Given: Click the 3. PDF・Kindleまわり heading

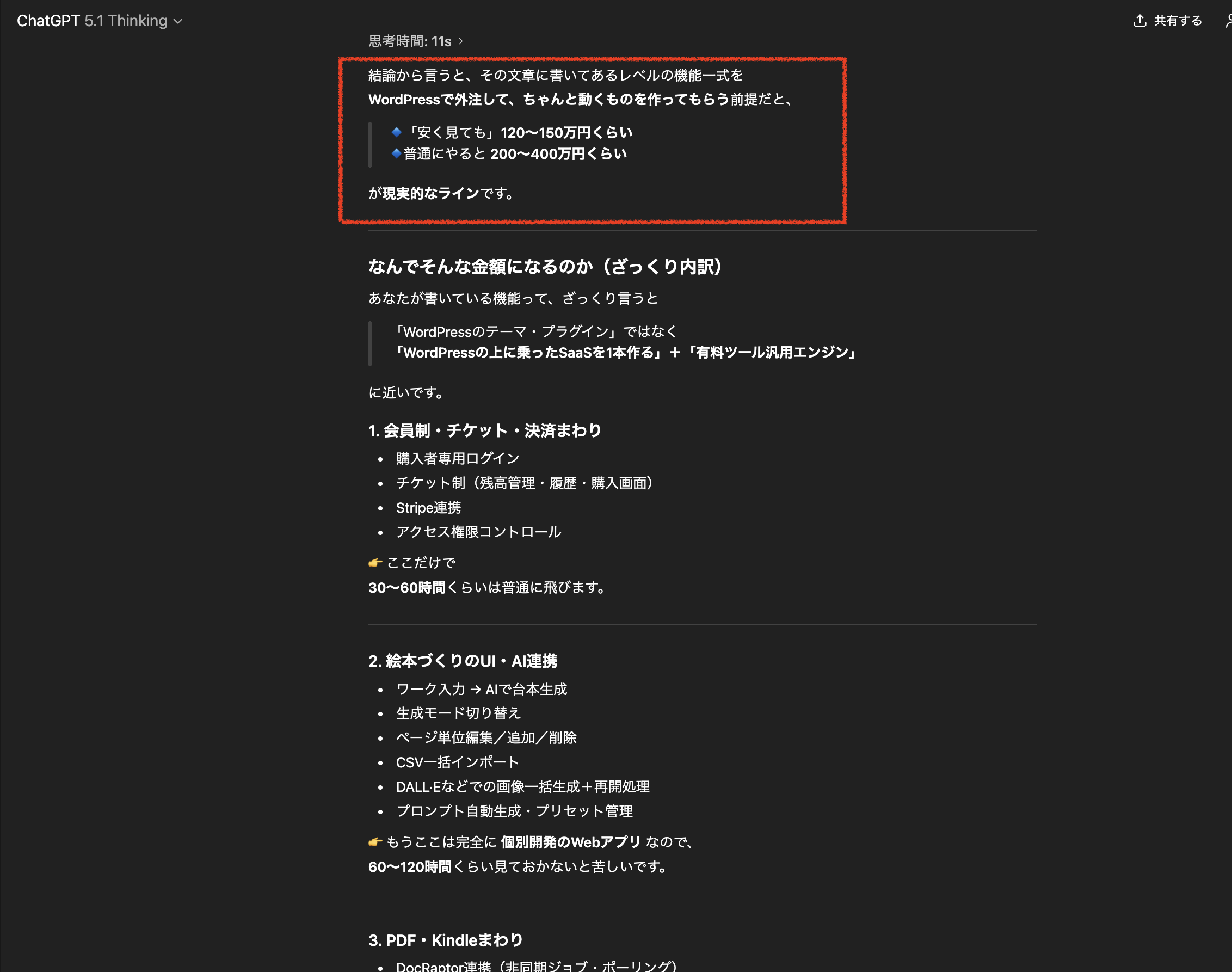Looking at the screenshot, I should pos(446,940).
